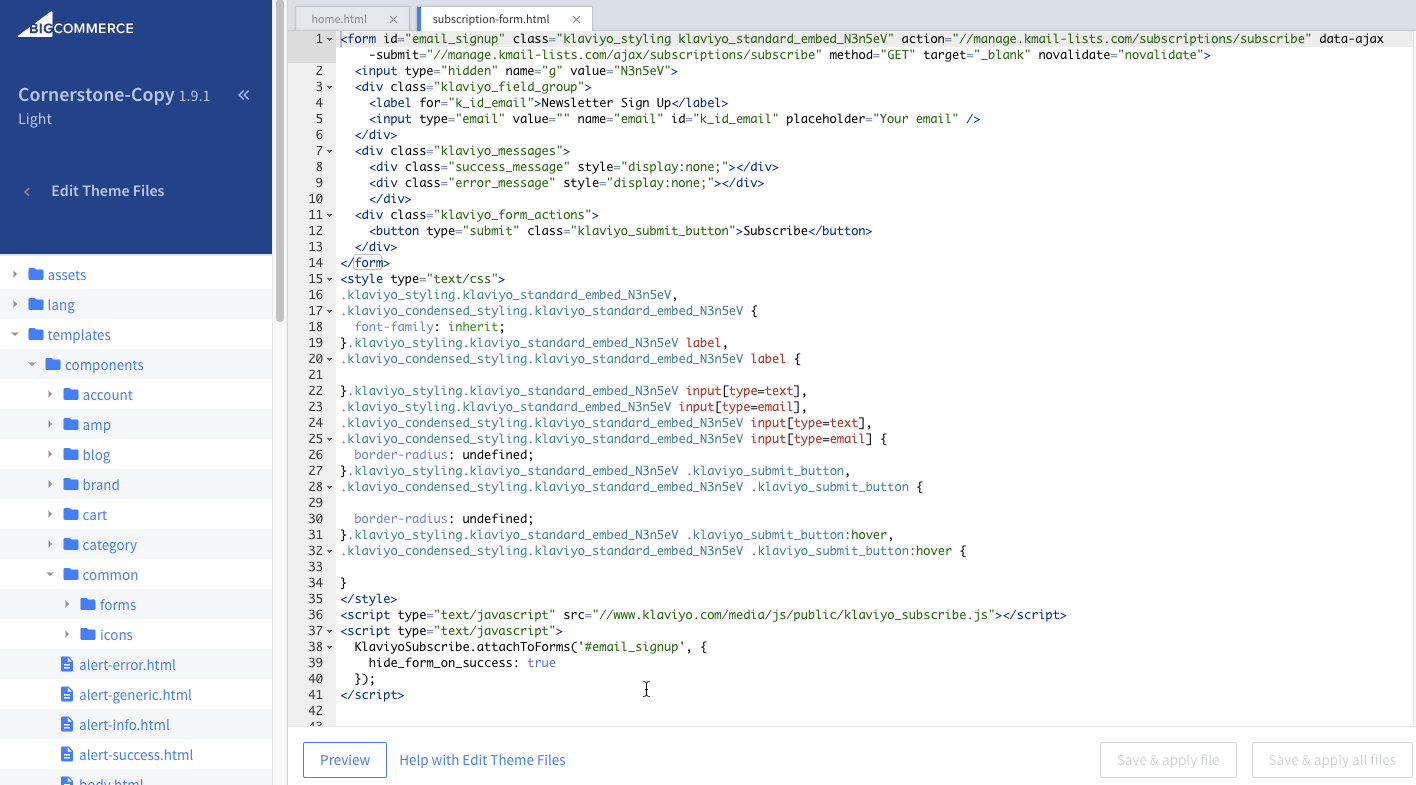Image resolution: width=1416 pixels, height=785 pixels.
Task: Expand the lang folder
Action: click(15, 304)
